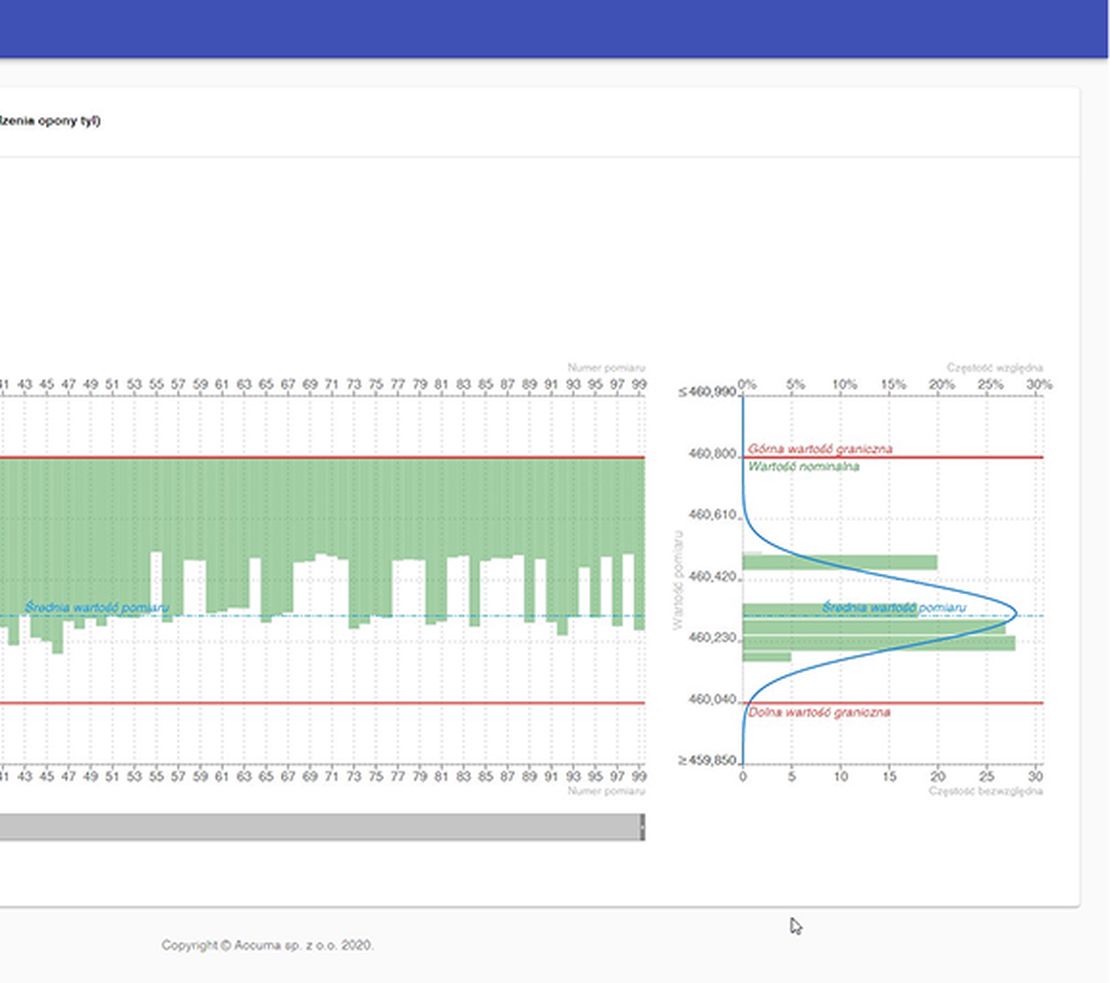
Task: Click the 'Wartość nominalna' green label
Action: tap(803, 466)
